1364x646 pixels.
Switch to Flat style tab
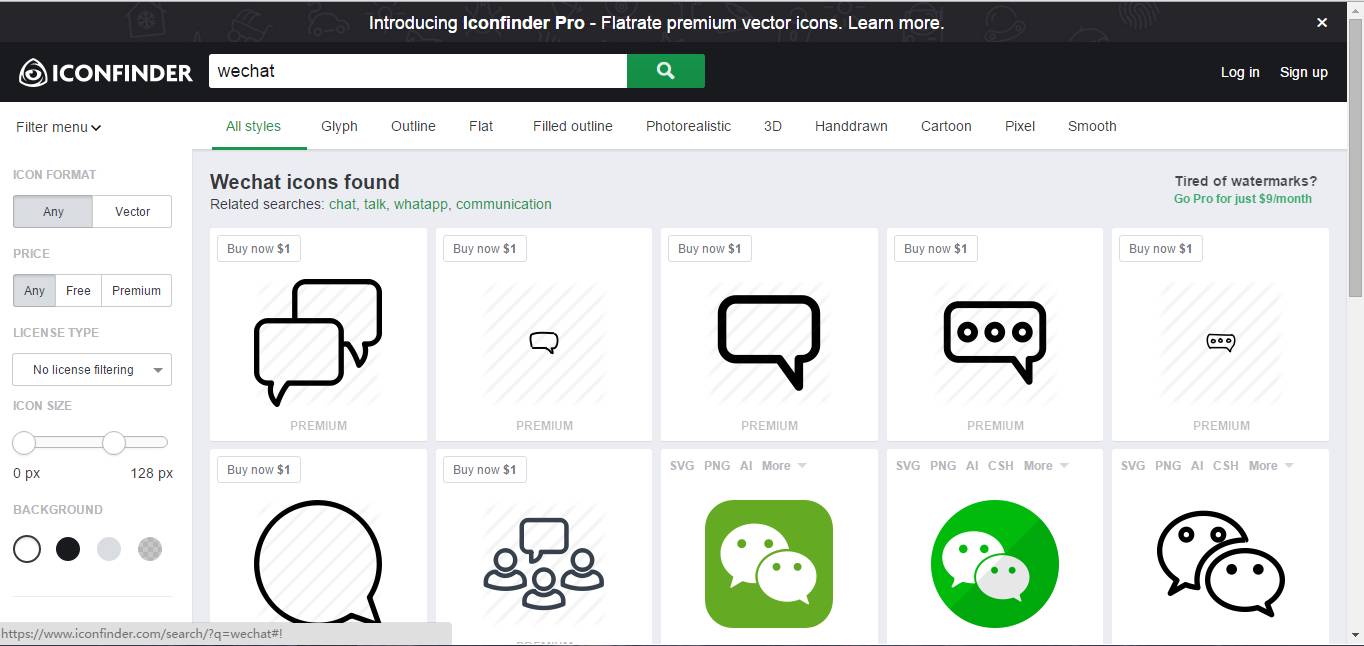click(481, 126)
